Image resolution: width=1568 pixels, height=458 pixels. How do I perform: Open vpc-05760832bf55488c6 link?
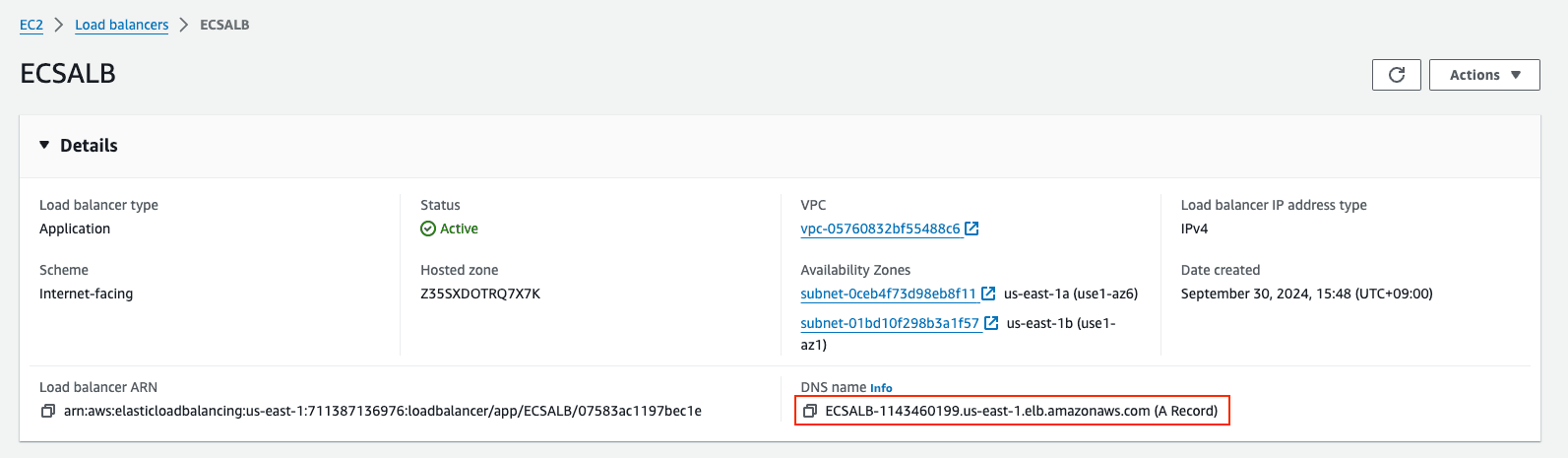click(x=880, y=229)
